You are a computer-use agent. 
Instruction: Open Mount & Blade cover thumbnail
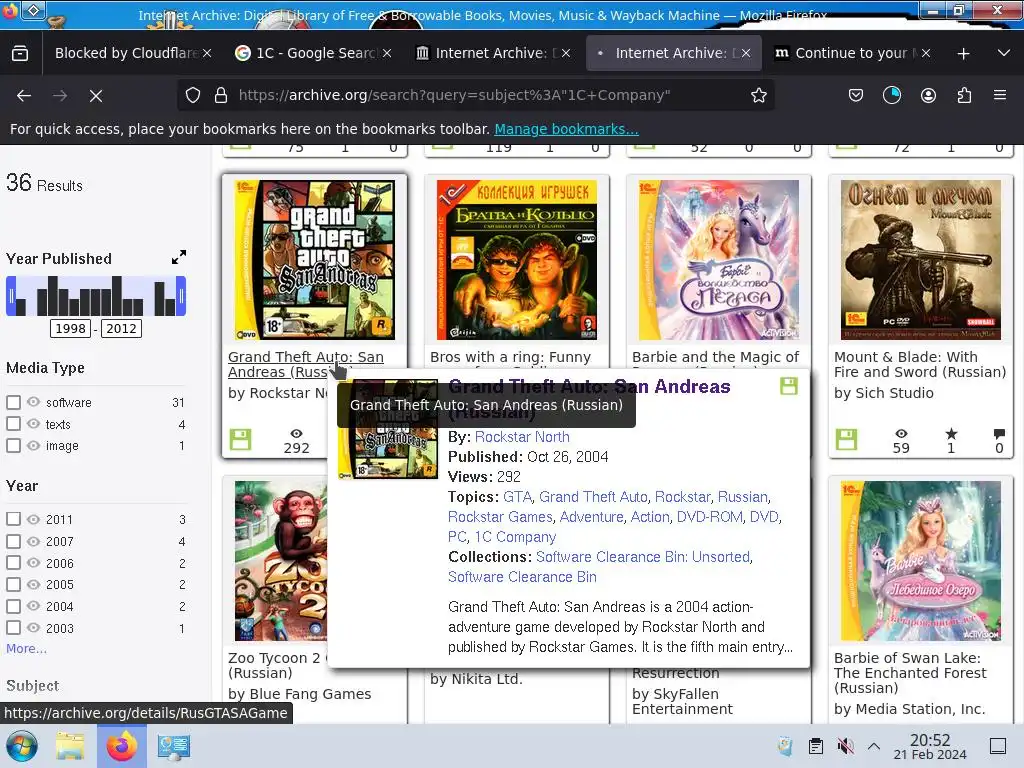[921, 260]
